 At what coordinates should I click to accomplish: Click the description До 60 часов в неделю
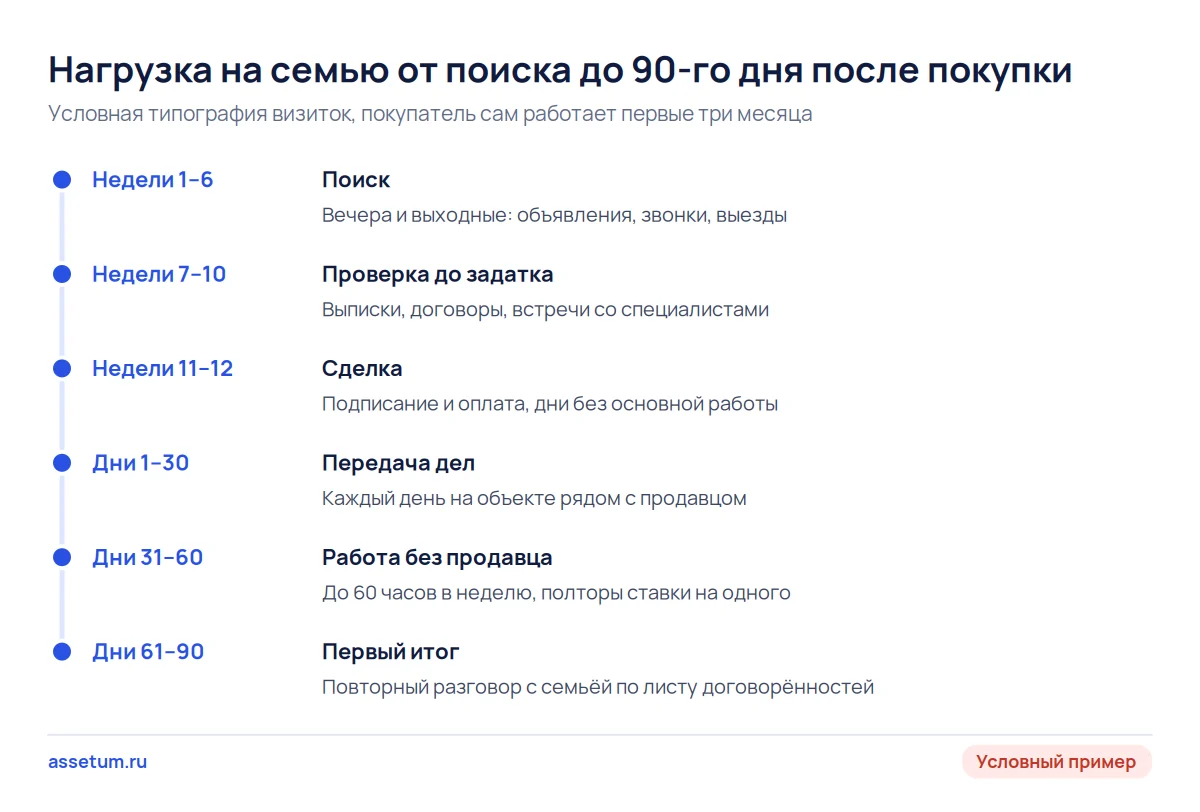pyautogui.click(x=556, y=593)
